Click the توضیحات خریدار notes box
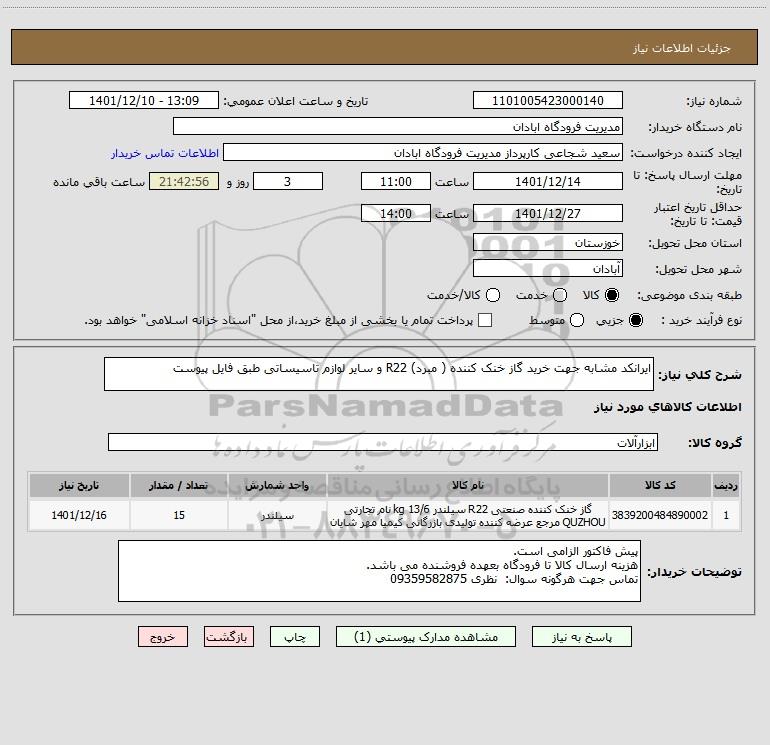 pyautogui.click(x=379, y=571)
